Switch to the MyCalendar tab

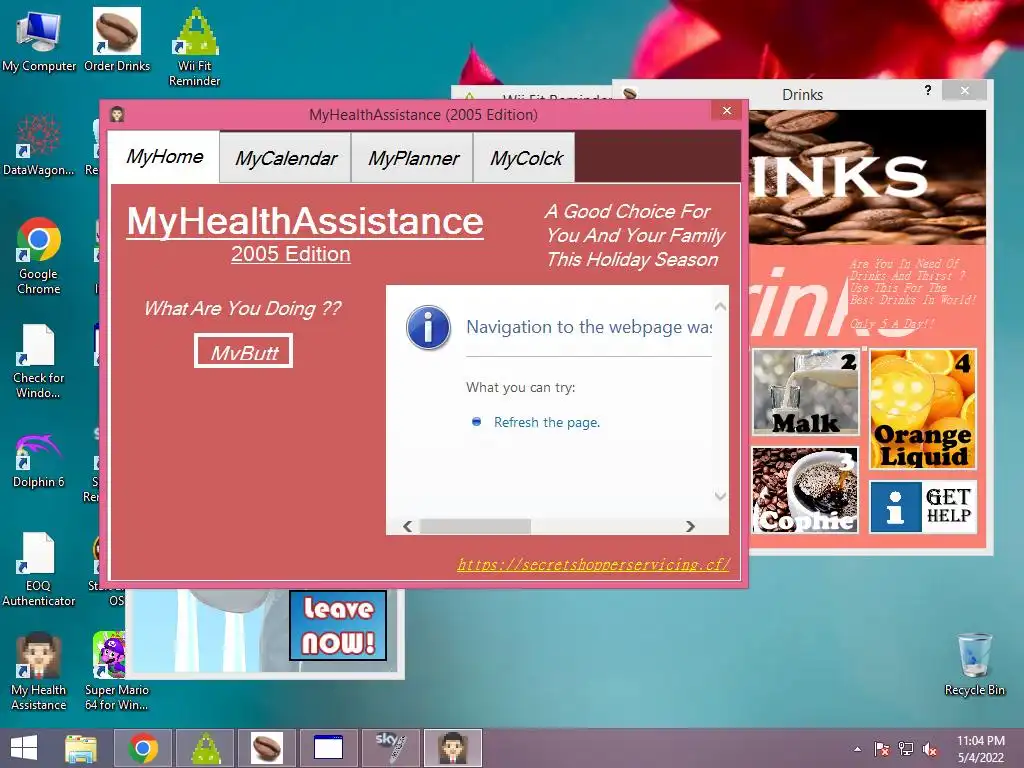click(x=285, y=158)
